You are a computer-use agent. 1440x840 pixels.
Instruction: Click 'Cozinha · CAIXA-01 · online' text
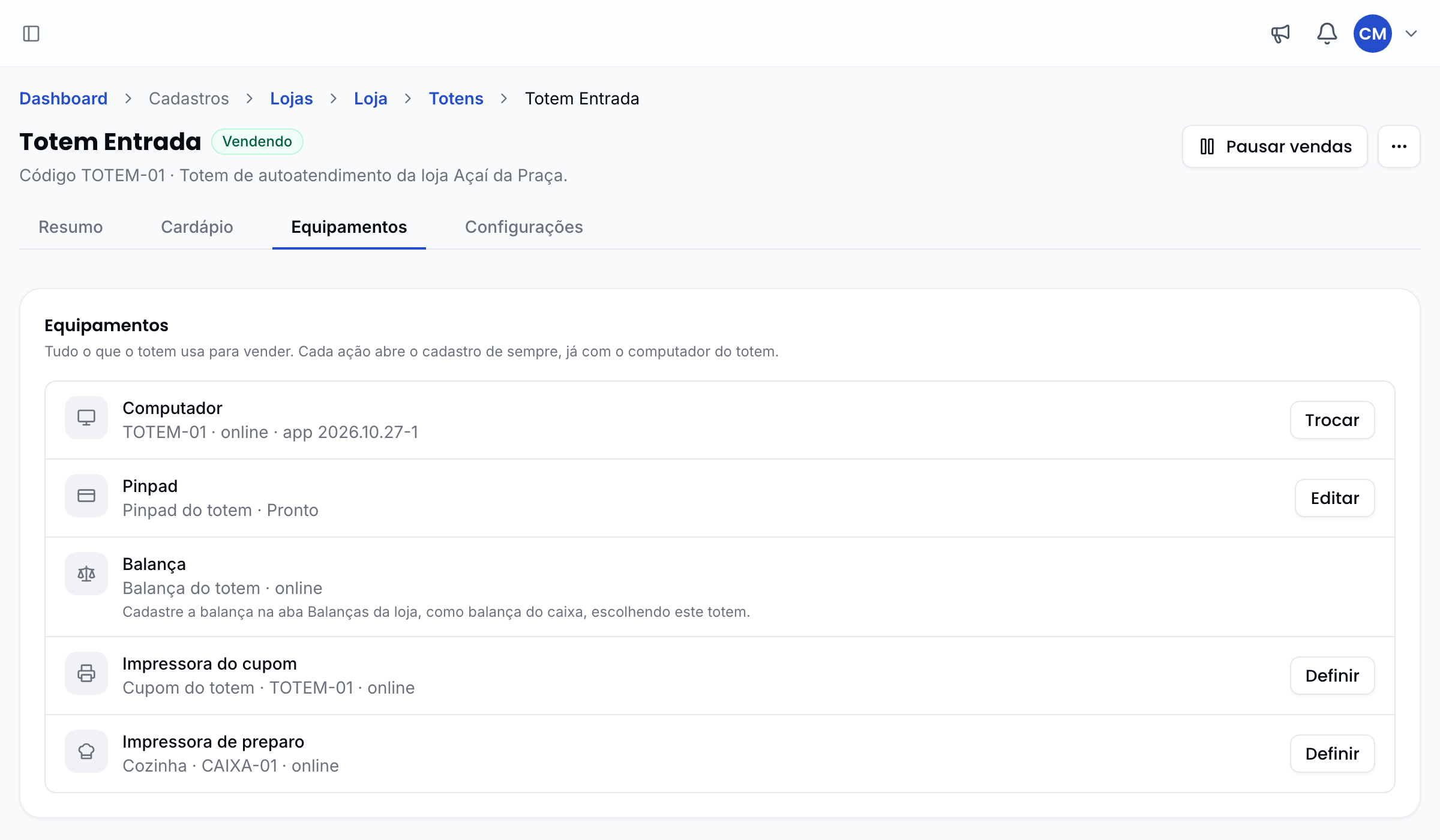tap(230, 766)
